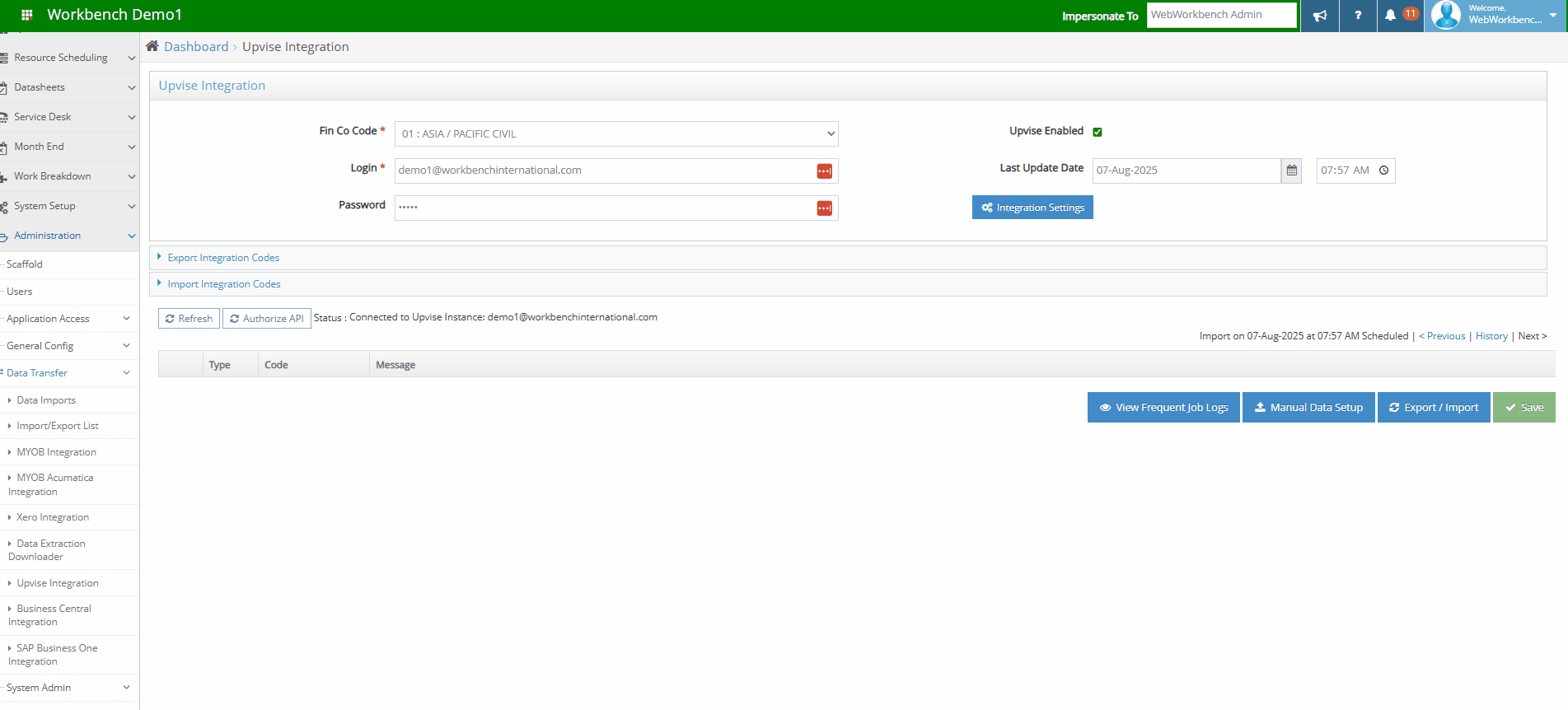Open Xero Integration menu item

tap(53, 517)
